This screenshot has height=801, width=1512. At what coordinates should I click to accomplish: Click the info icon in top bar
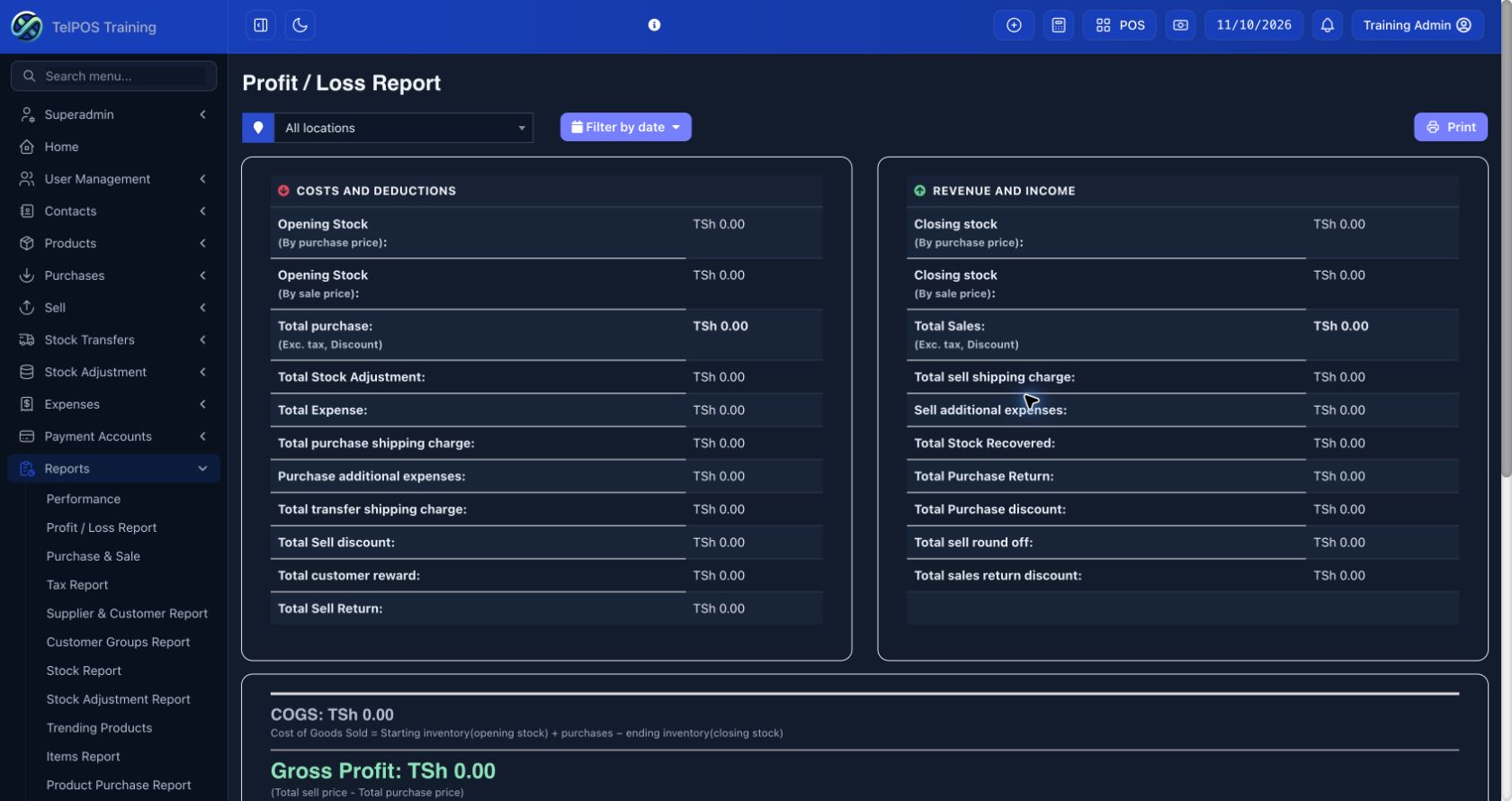click(655, 25)
